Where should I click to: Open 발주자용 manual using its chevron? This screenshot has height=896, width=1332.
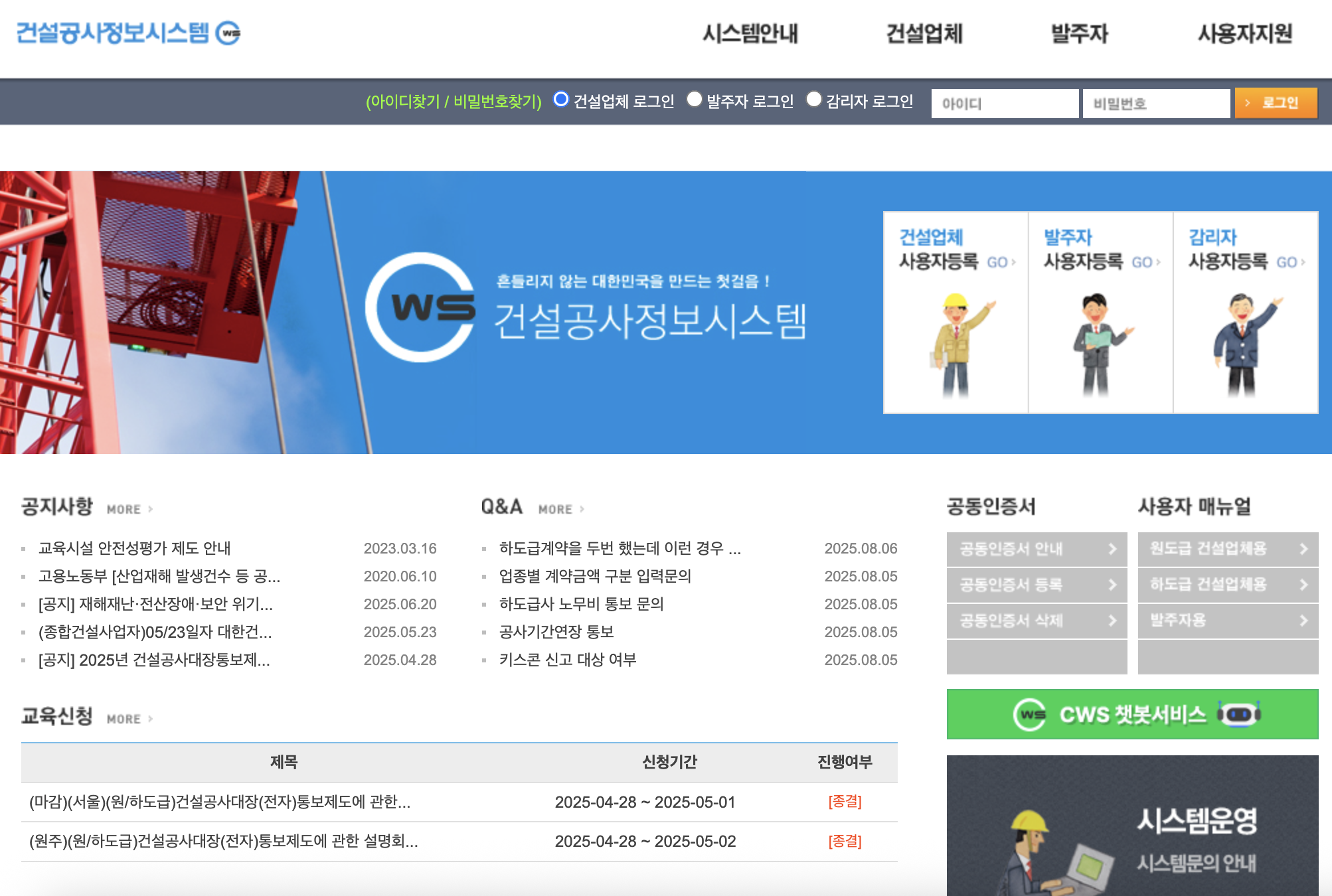(x=1303, y=621)
